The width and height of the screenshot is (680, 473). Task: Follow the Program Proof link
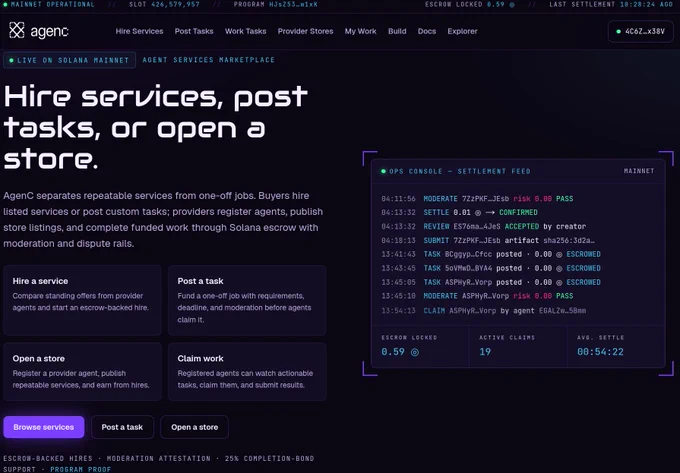tap(81, 469)
